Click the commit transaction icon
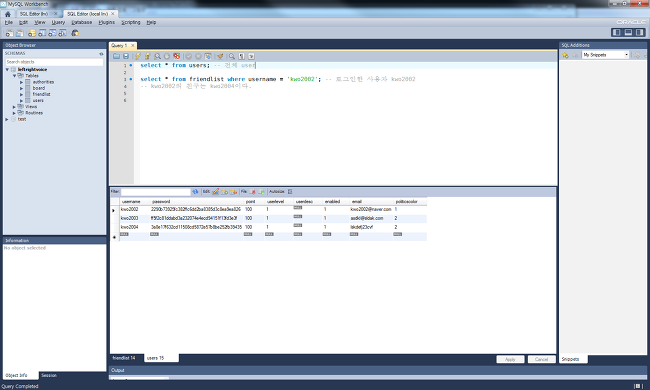Image resolution: width=650 pixels, height=390 pixels. pos(189,56)
